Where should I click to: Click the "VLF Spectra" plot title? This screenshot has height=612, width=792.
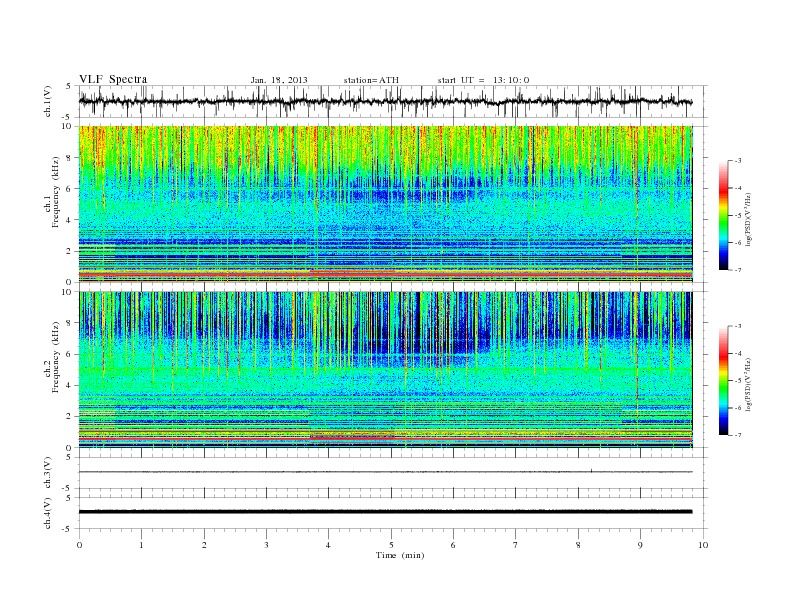[113, 79]
